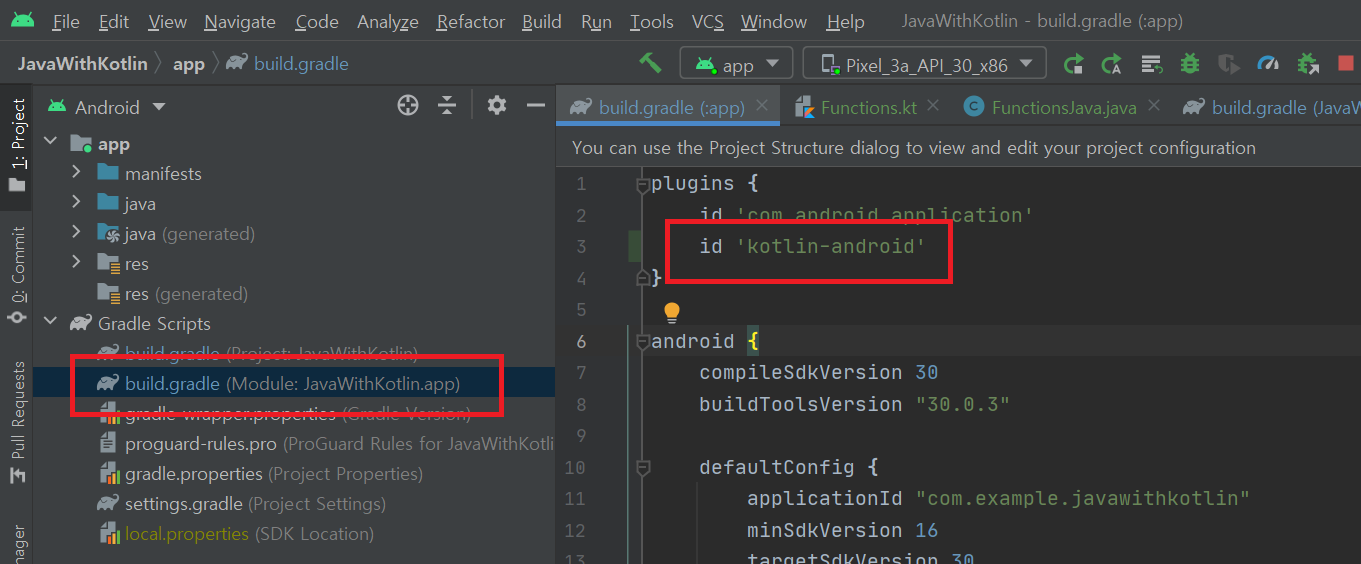The width and height of the screenshot is (1361, 564).
Task: Open the Navigate menu
Action: 240,21
